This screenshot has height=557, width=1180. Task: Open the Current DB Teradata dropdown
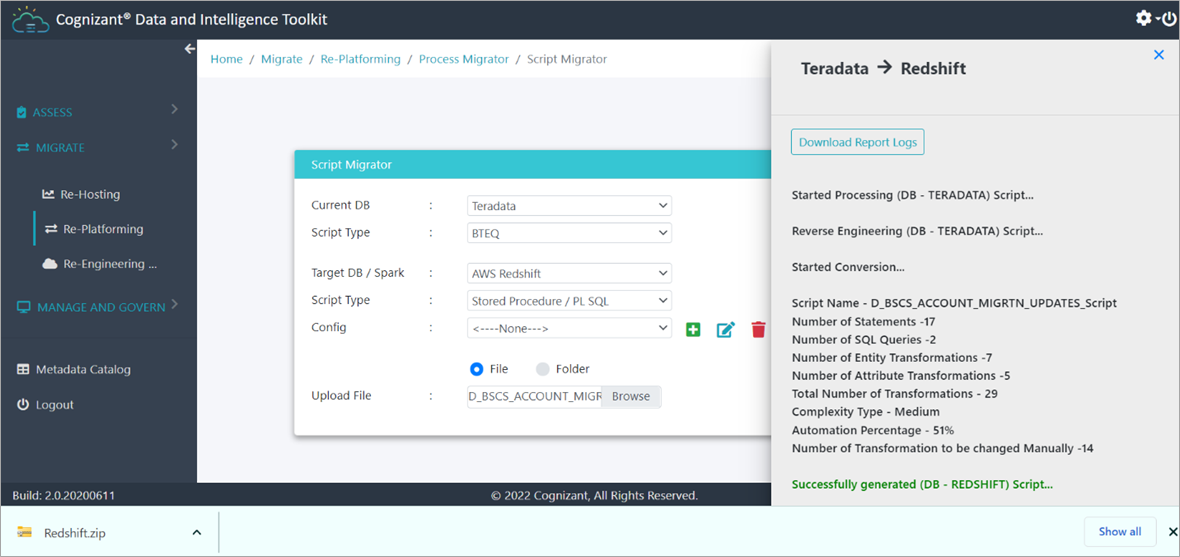tap(569, 205)
